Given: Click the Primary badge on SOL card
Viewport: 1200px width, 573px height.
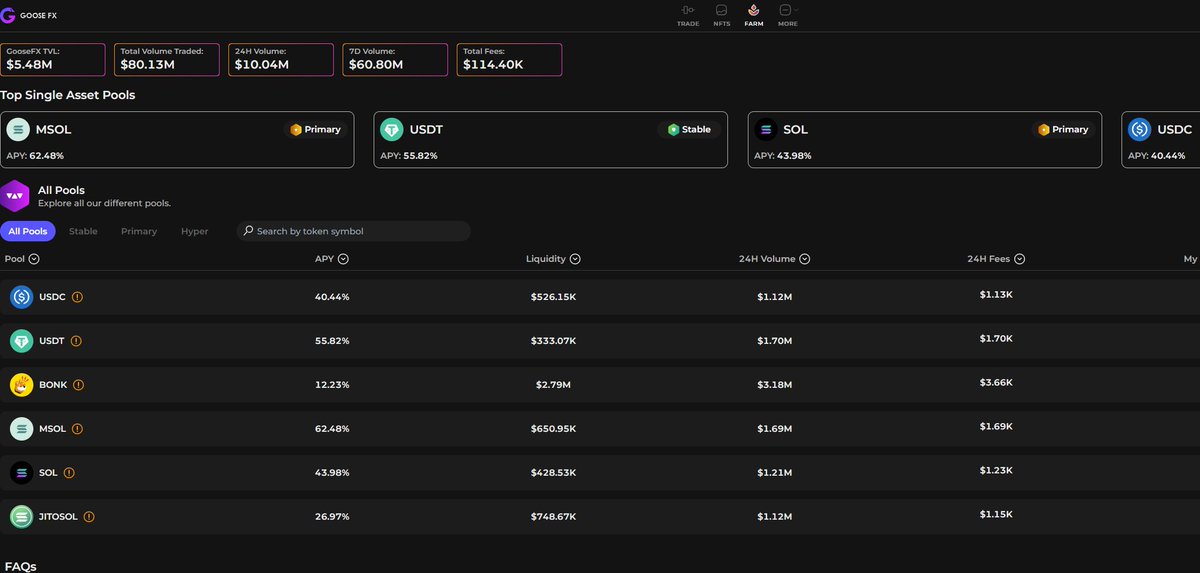Looking at the screenshot, I should pos(1064,130).
